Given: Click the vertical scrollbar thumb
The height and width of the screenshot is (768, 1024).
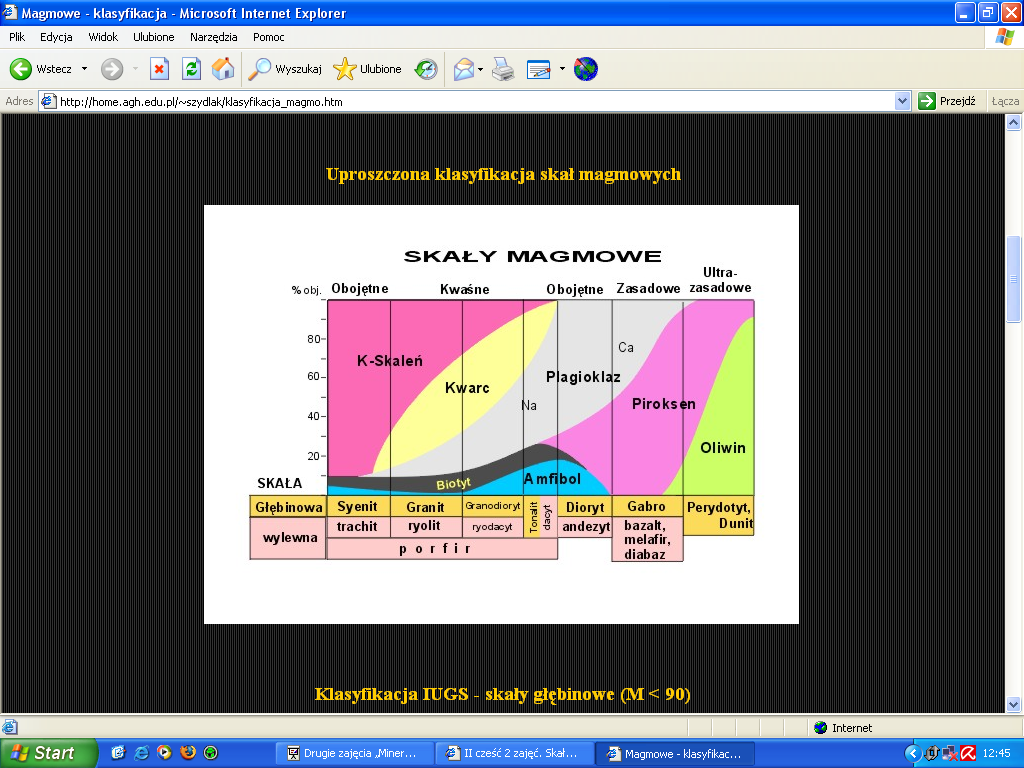Looking at the screenshot, I should pyautogui.click(x=1014, y=279).
